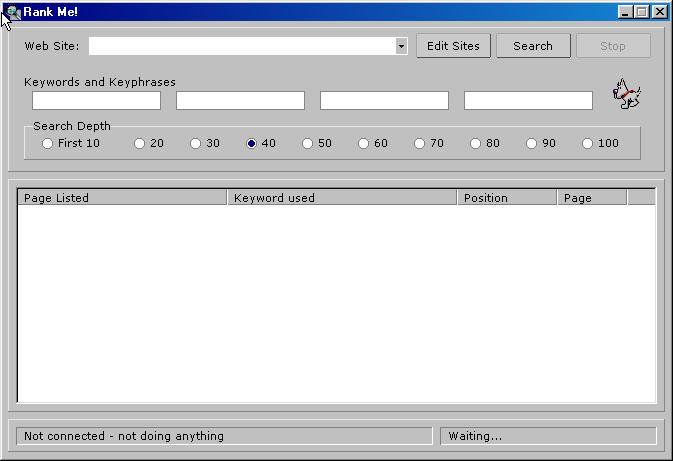Set search depth to 50

[x=308, y=144]
